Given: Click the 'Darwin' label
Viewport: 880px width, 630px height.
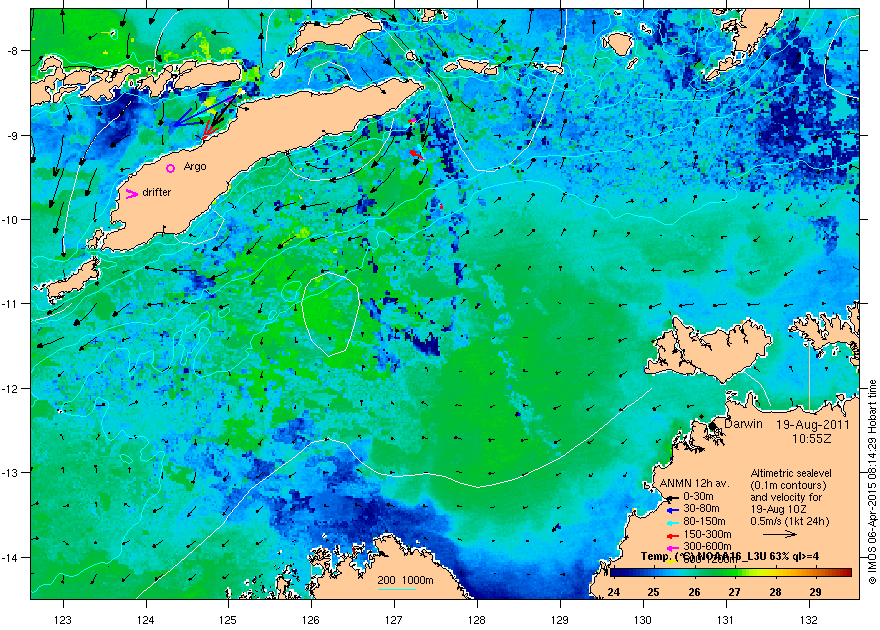Looking at the screenshot, I should click(743, 424).
